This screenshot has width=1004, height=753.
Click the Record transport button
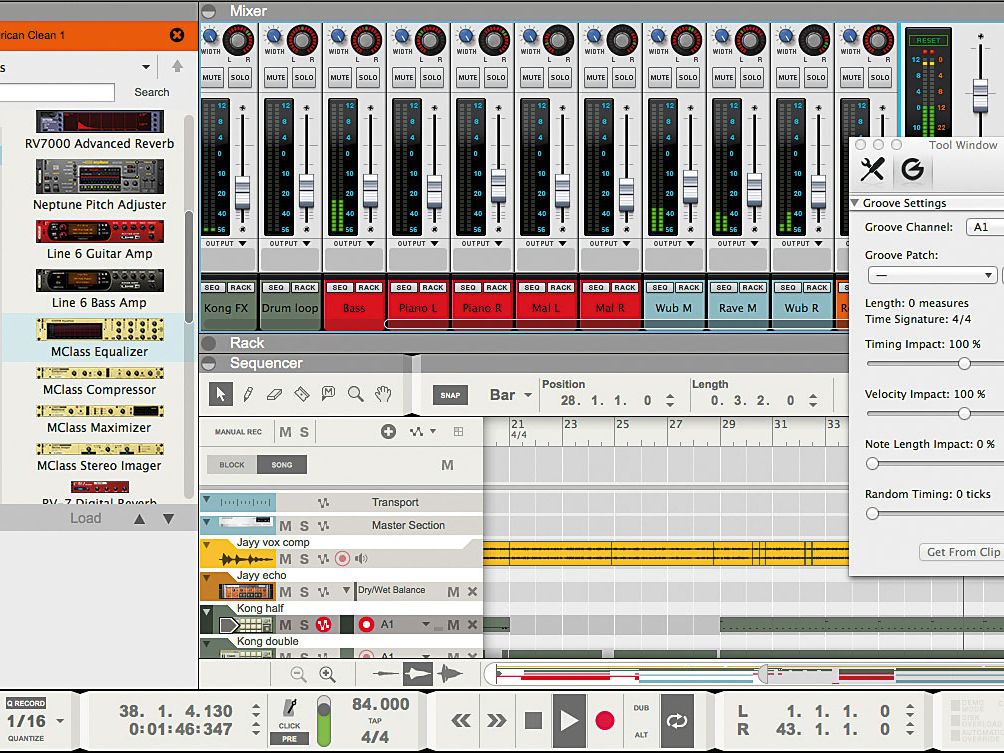tap(604, 721)
